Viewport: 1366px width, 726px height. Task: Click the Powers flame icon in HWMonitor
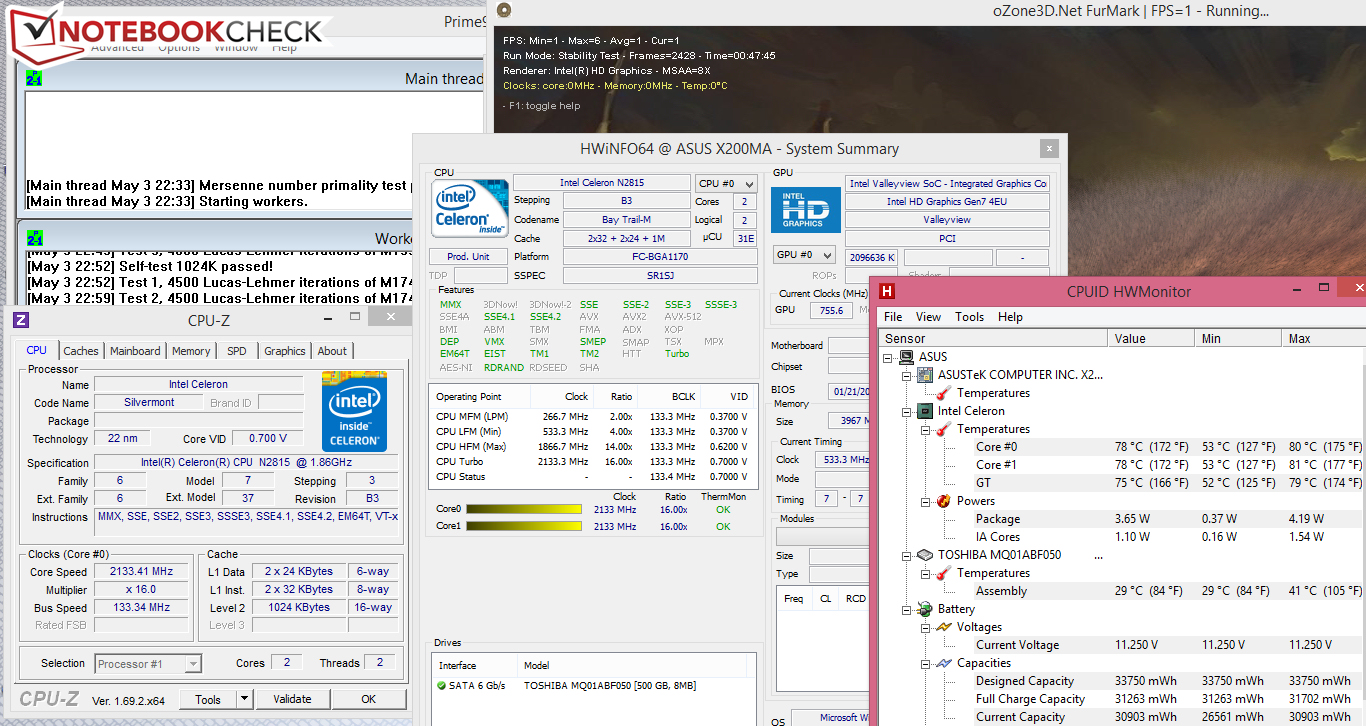point(944,501)
